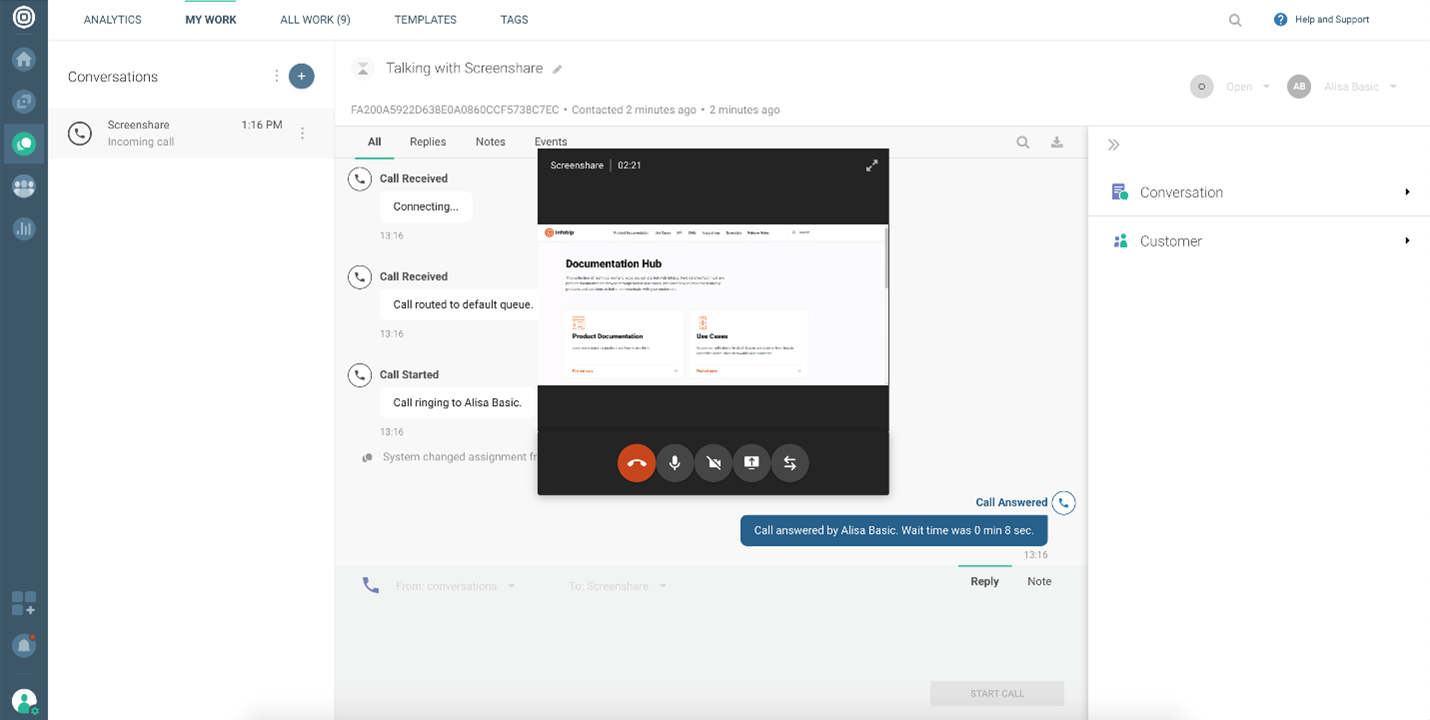Search within the conversation messages
The image size is (1430, 720).
tap(1023, 142)
